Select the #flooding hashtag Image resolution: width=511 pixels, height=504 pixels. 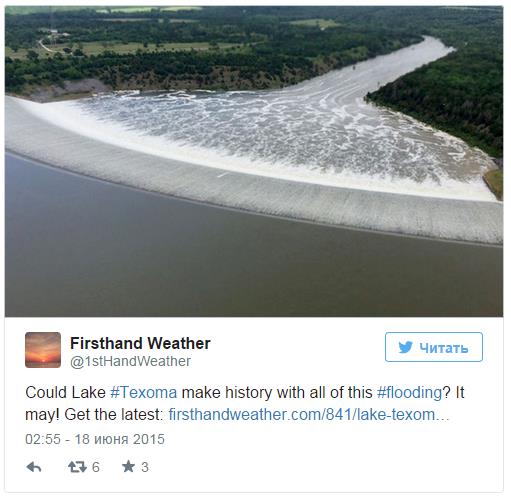pyautogui.click(x=410, y=392)
